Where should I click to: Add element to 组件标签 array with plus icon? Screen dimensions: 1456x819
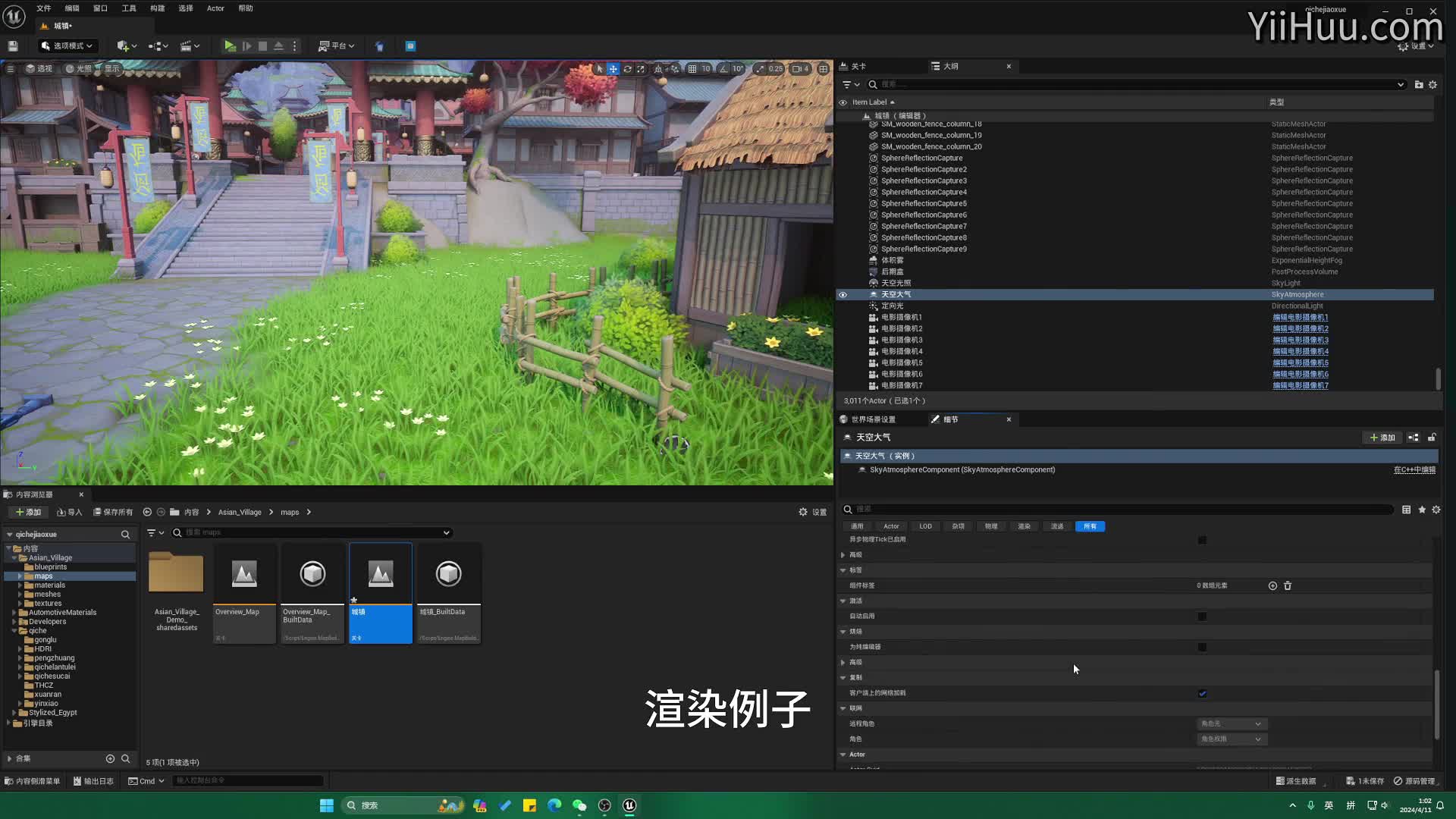coord(1272,586)
